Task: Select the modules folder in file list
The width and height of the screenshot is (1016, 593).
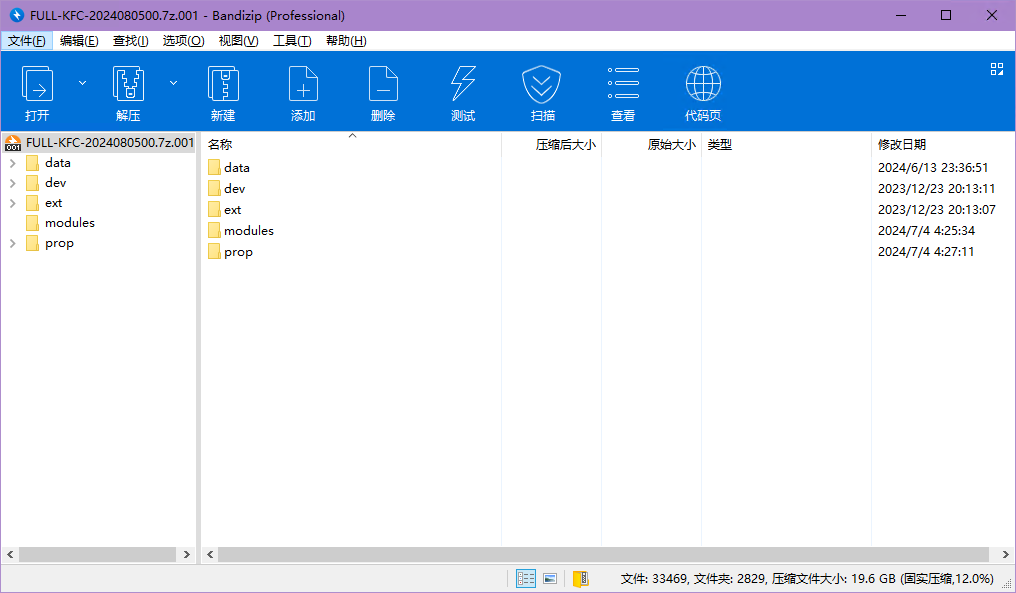Action: tap(248, 231)
